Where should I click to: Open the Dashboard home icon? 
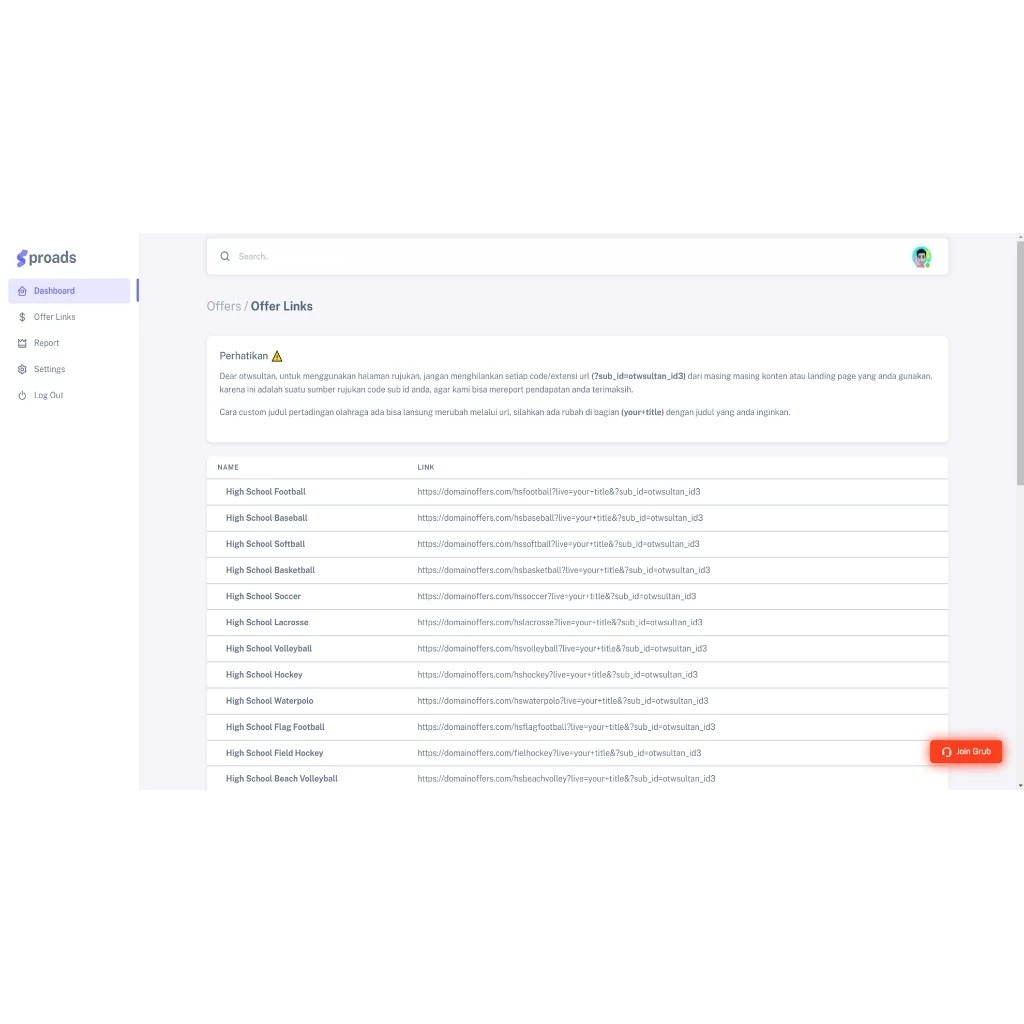pos(22,291)
